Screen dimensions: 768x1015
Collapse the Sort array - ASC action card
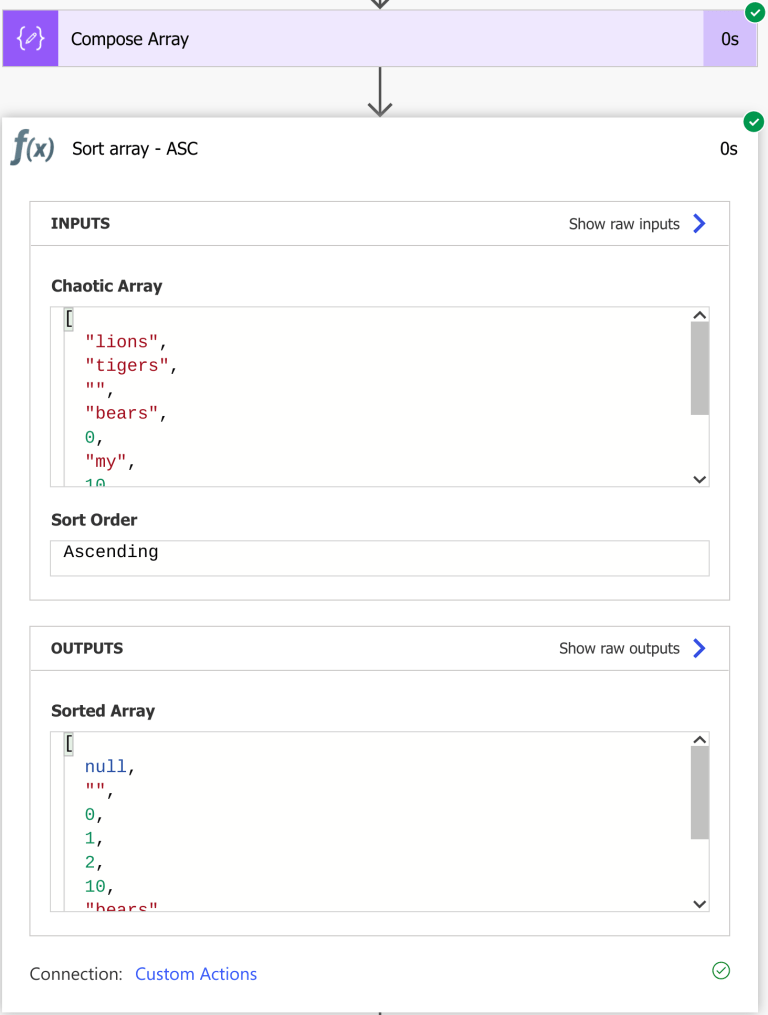point(135,148)
